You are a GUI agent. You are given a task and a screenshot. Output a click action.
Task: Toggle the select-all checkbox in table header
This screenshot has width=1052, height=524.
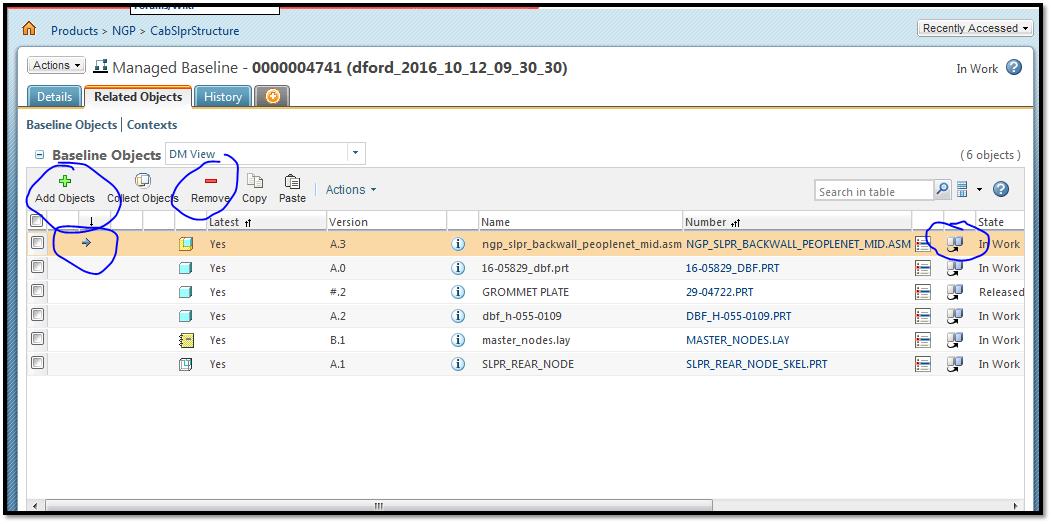pos(37,222)
